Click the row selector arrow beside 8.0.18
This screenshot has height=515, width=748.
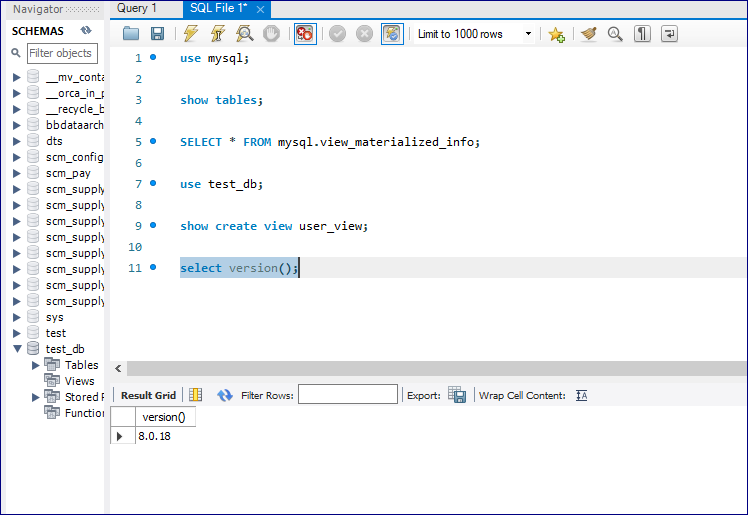(119, 436)
